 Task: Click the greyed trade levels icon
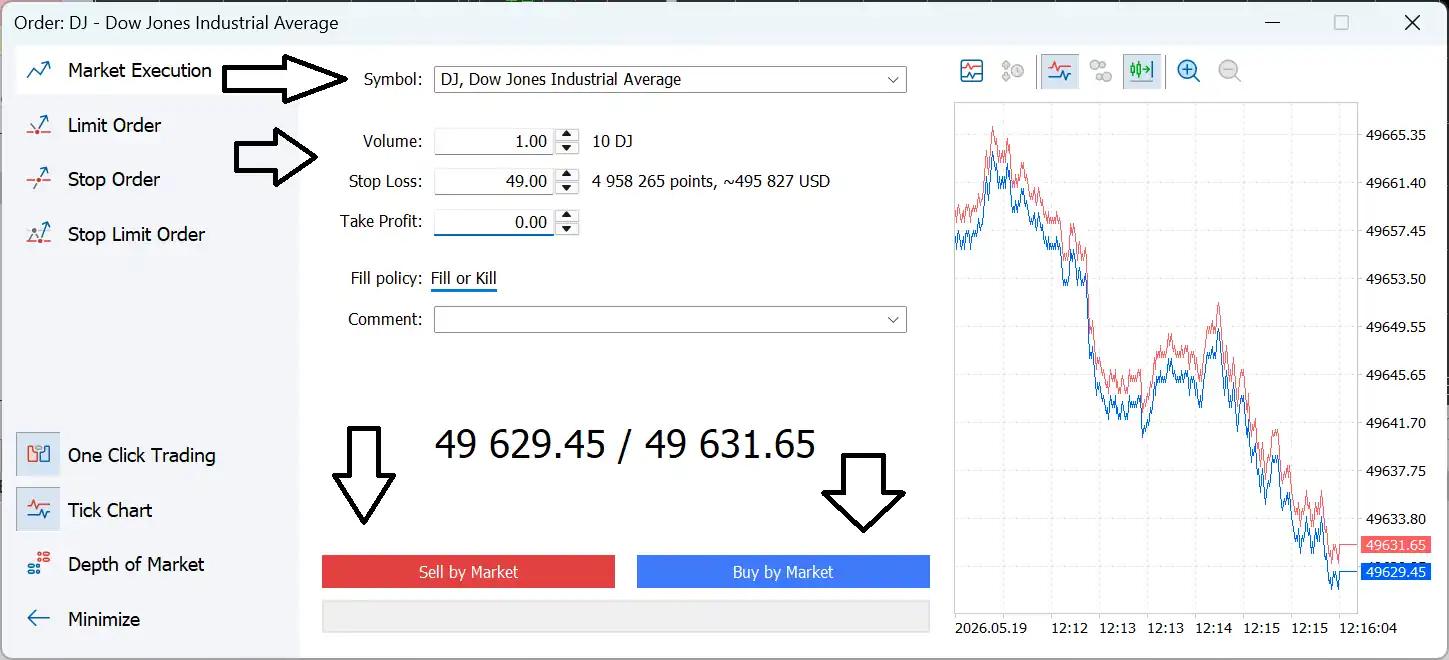pyautogui.click(x=1013, y=71)
